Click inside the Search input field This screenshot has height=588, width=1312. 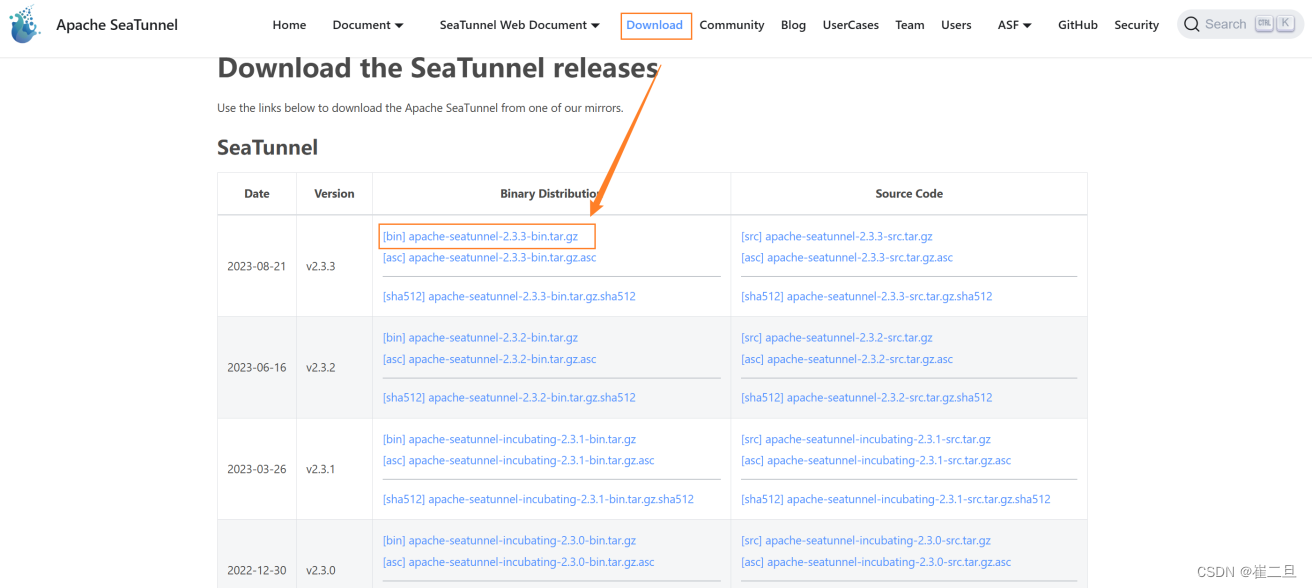coord(1225,25)
